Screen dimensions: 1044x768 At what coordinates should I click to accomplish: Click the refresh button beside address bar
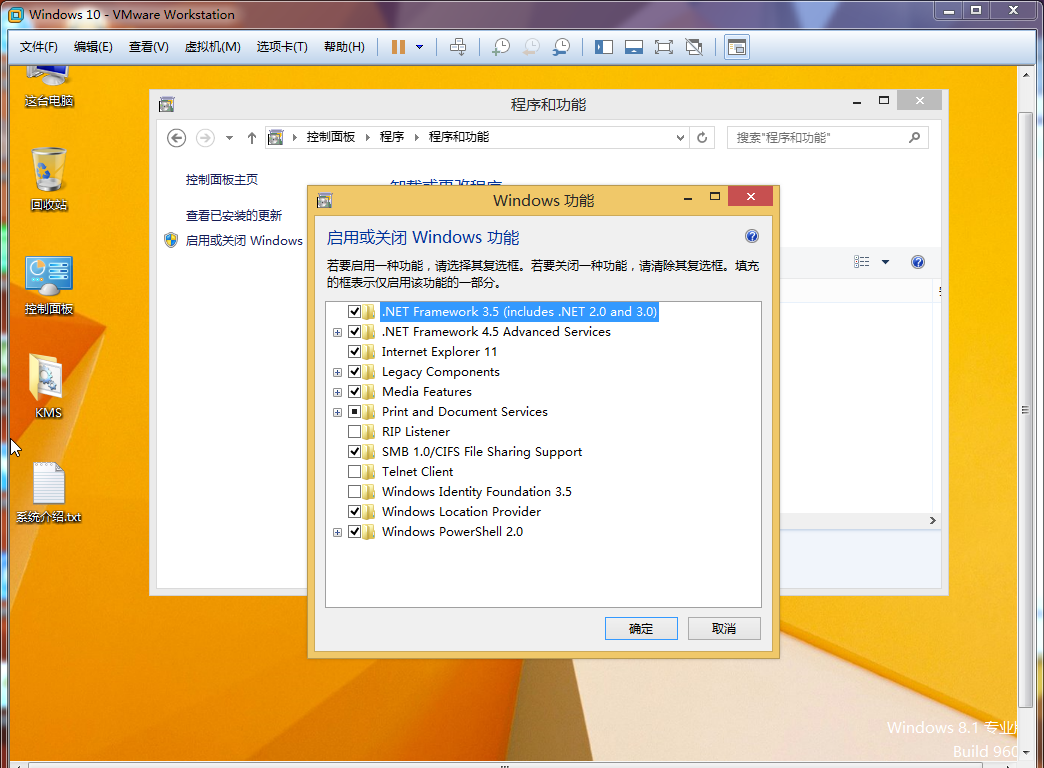pyautogui.click(x=702, y=137)
